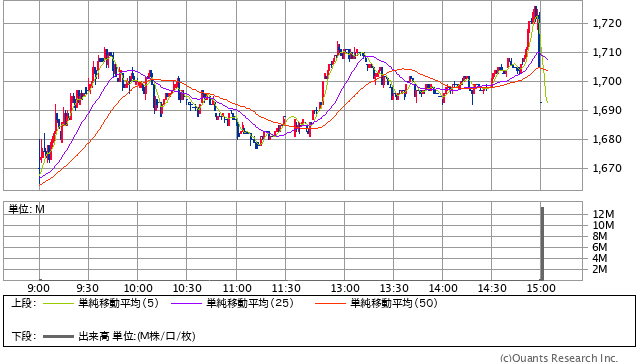This screenshot has height=362, width=638.
Task: Click the 13:30 time axis label
Action: 394,288
